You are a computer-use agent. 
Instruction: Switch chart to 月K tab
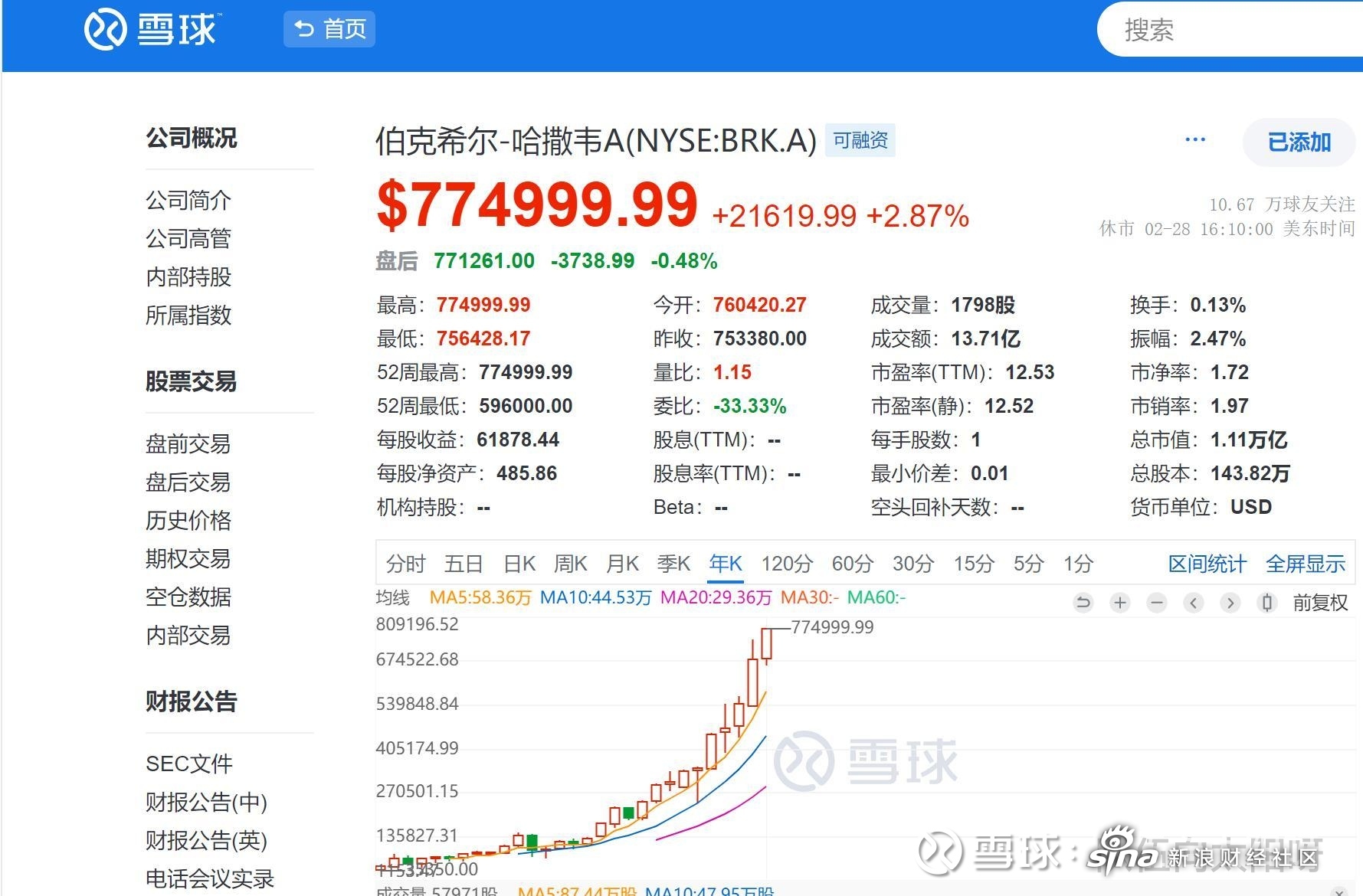coord(622,564)
